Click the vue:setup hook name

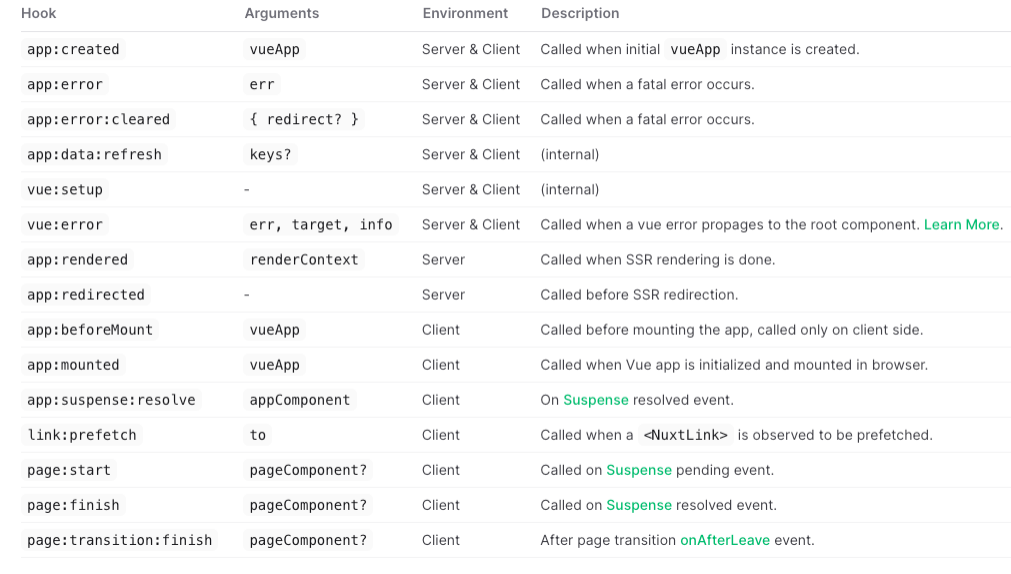(x=65, y=190)
